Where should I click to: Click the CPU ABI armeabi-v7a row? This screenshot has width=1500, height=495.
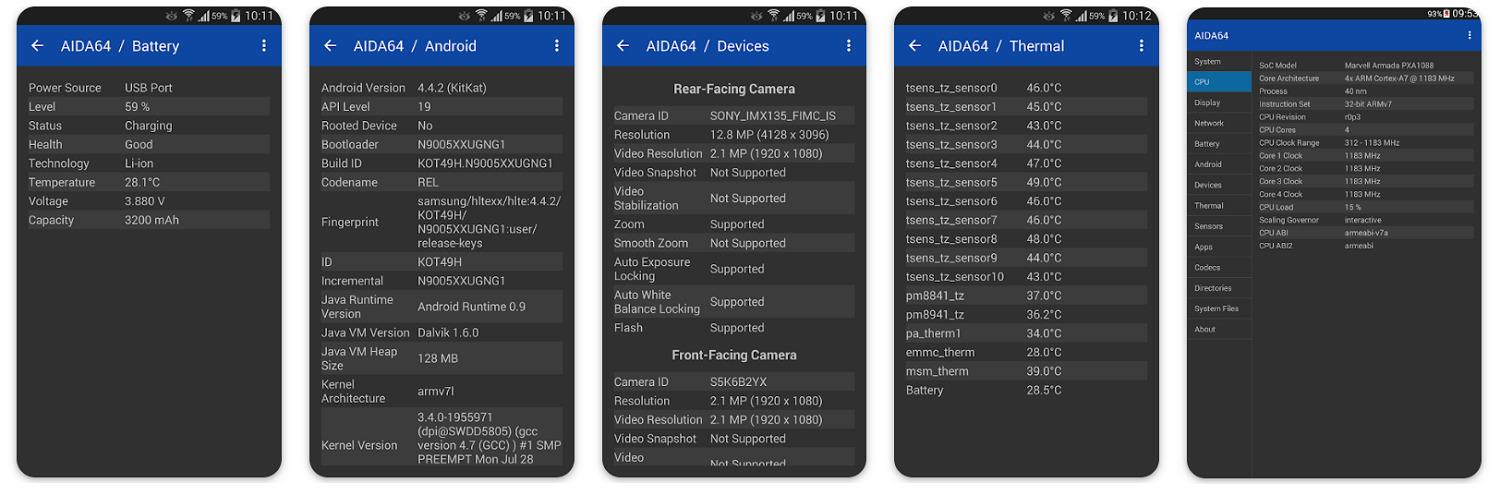pyautogui.click(x=1365, y=233)
